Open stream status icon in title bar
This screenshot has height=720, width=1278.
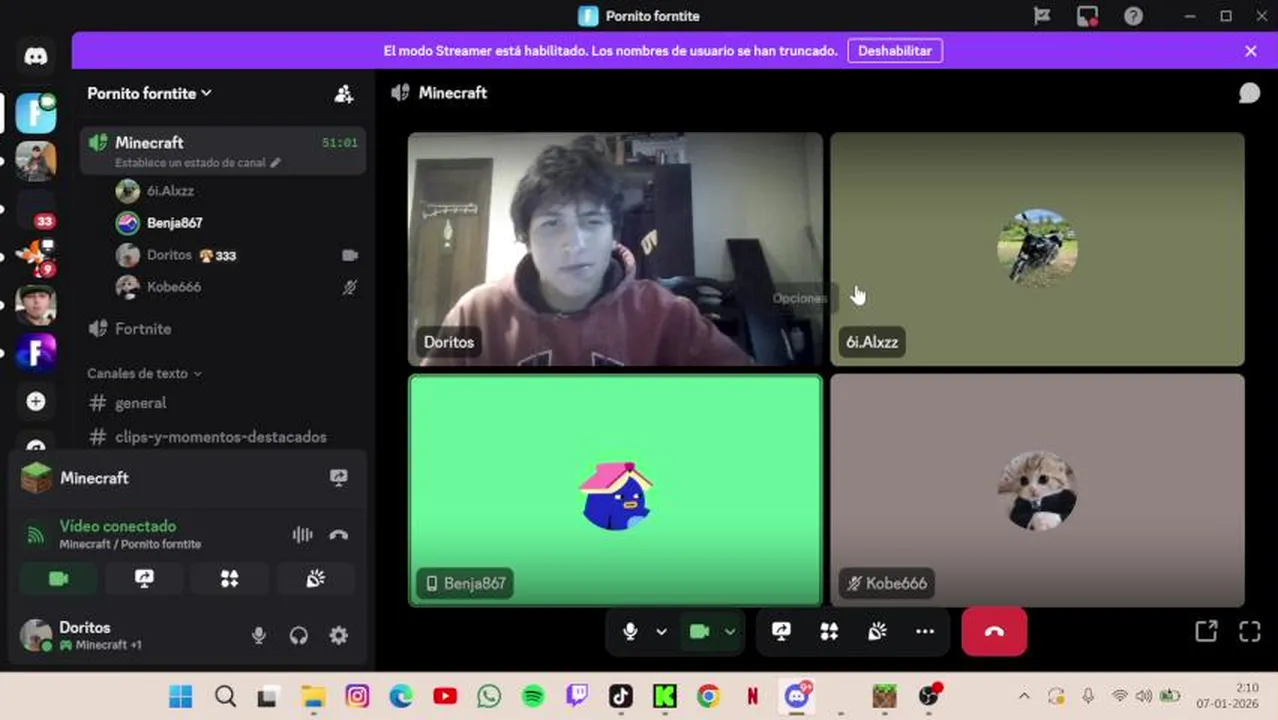pos(1087,16)
